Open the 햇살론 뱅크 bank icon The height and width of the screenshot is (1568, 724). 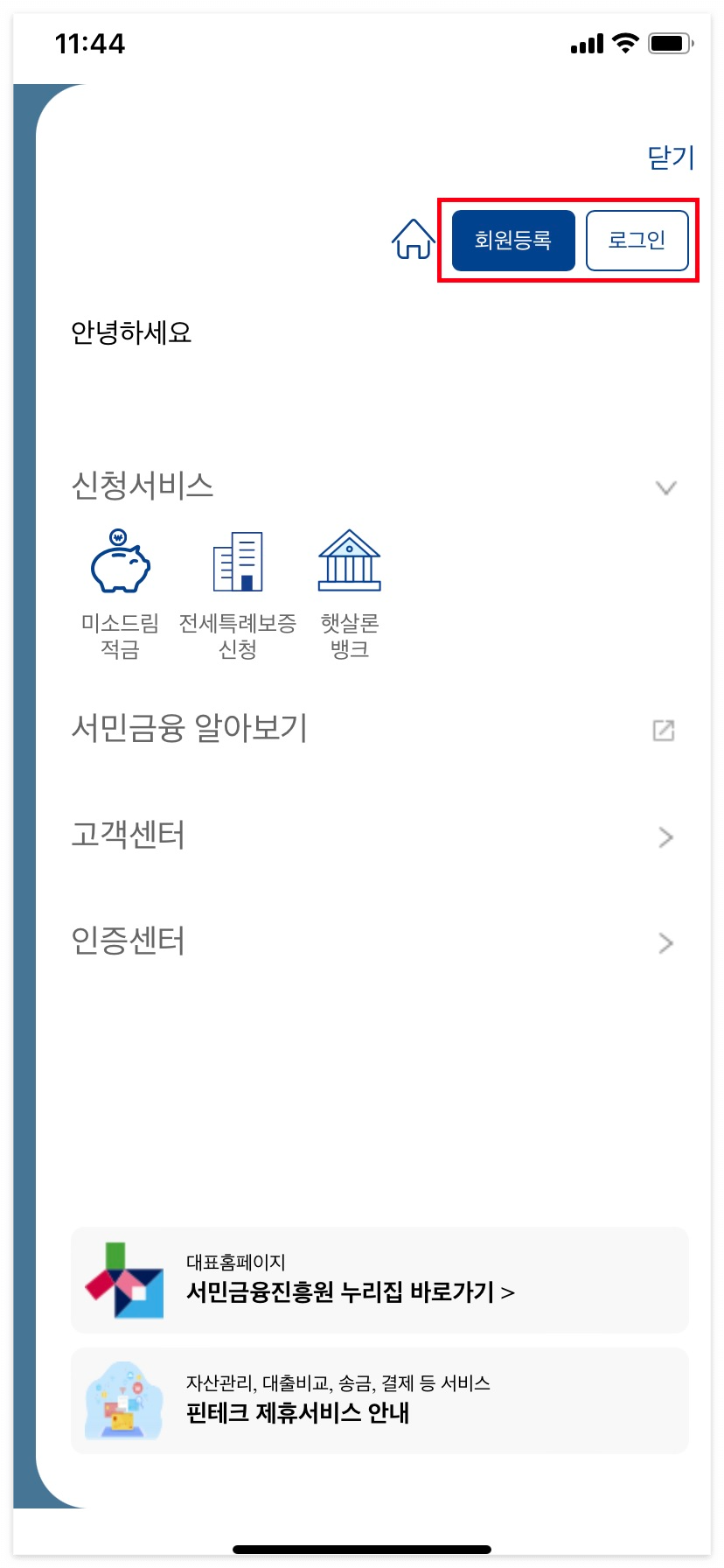350,560
